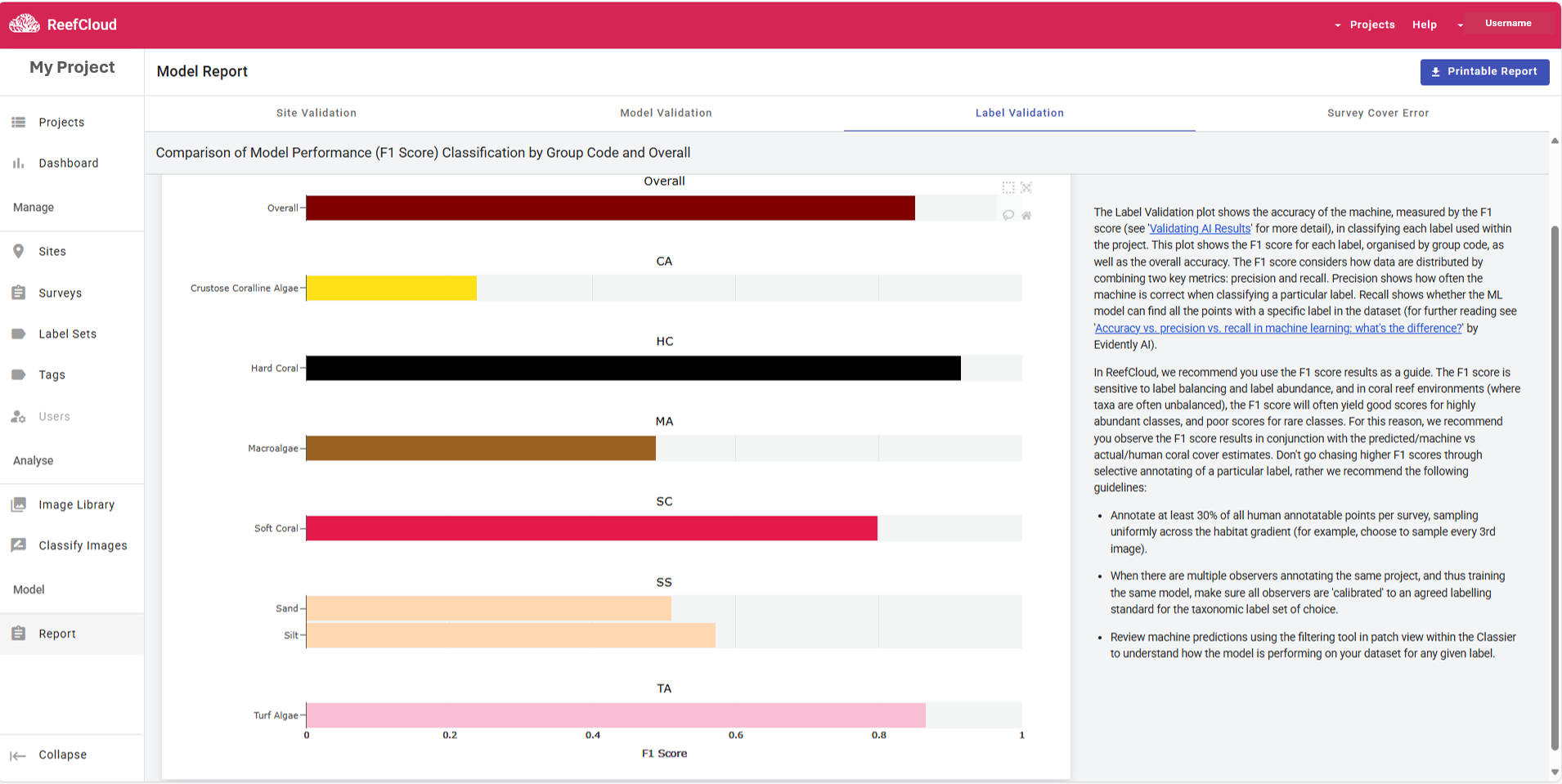Click the ReefCloud coral logo
The width and height of the screenshot is (1562, 784).
(x=25, y=24)
